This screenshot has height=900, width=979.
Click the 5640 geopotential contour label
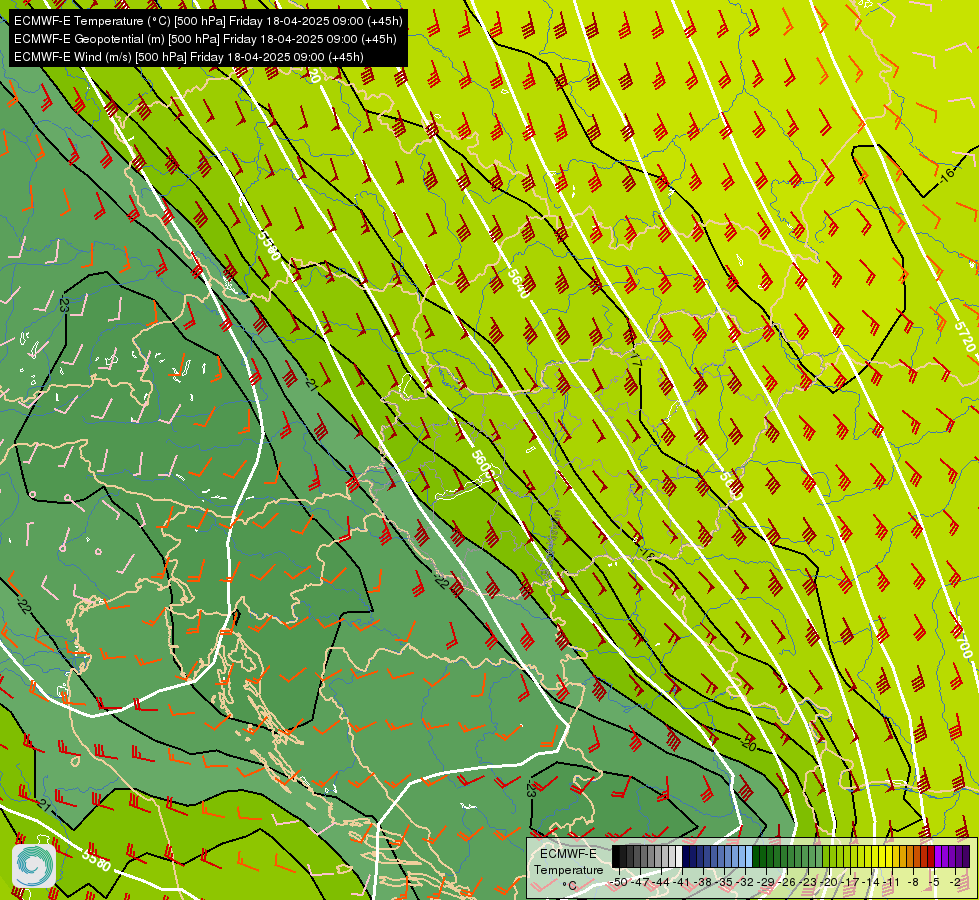(518, 284)
